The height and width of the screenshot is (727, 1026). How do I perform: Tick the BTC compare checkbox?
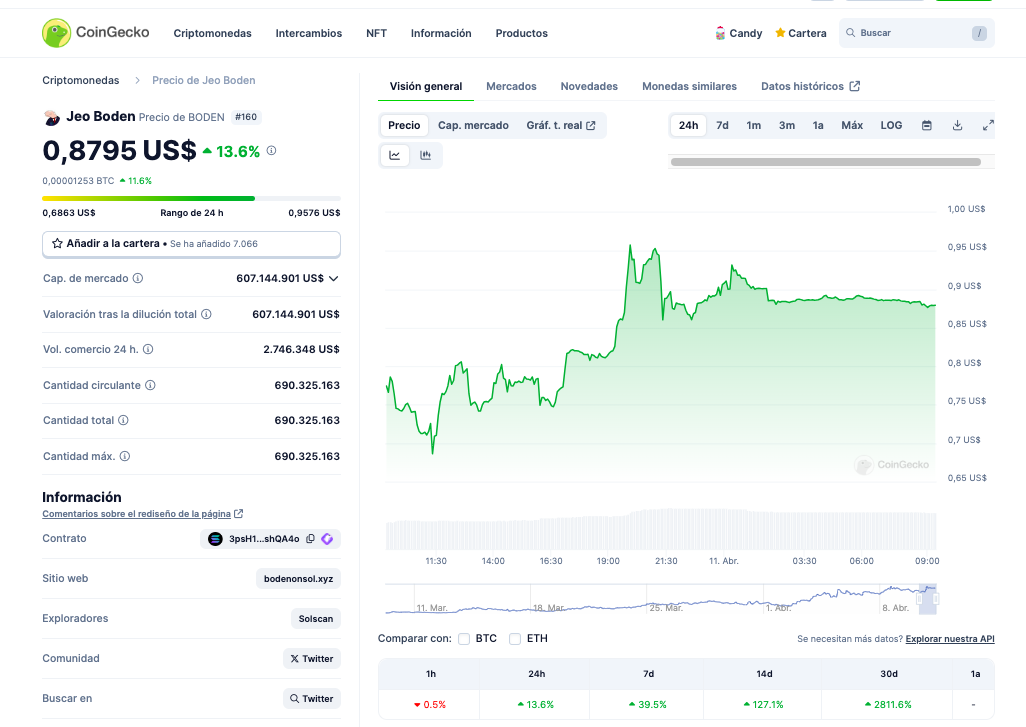464,639
